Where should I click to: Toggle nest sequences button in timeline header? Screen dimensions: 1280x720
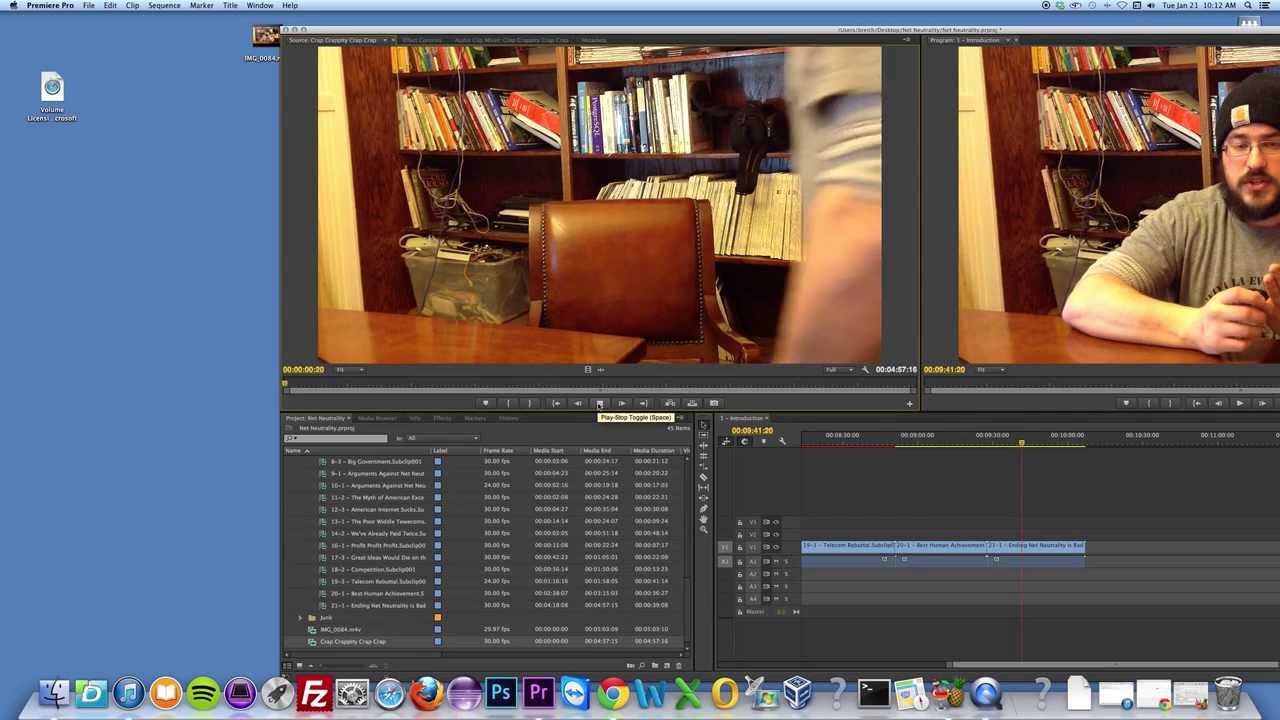[726, 441]
